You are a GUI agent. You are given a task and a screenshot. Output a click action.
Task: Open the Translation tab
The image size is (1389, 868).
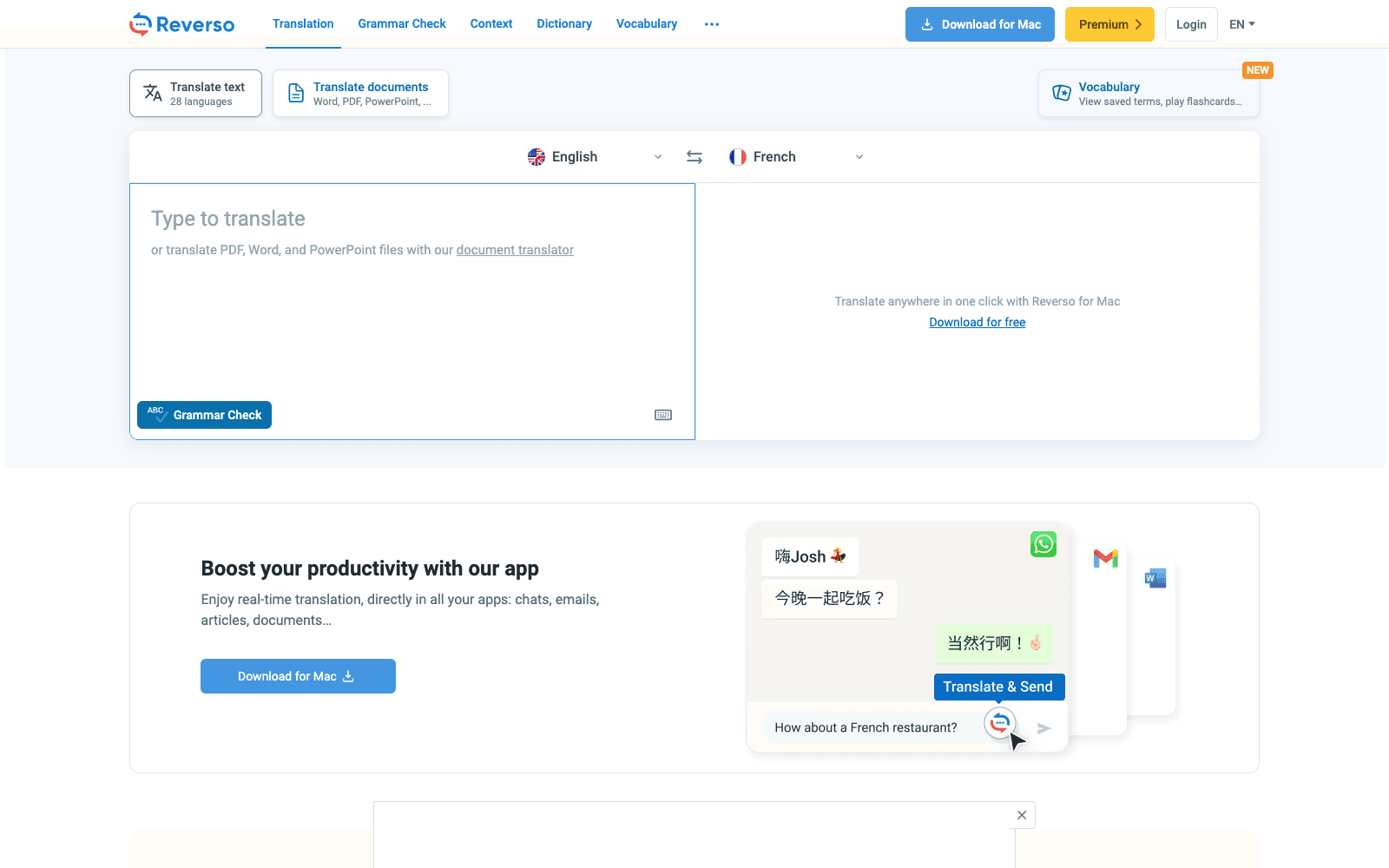303,24
